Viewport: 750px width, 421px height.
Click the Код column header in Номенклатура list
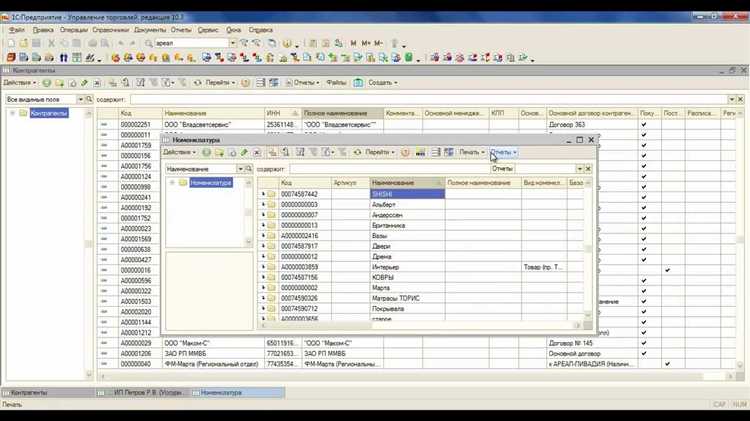tap(305, 183)
